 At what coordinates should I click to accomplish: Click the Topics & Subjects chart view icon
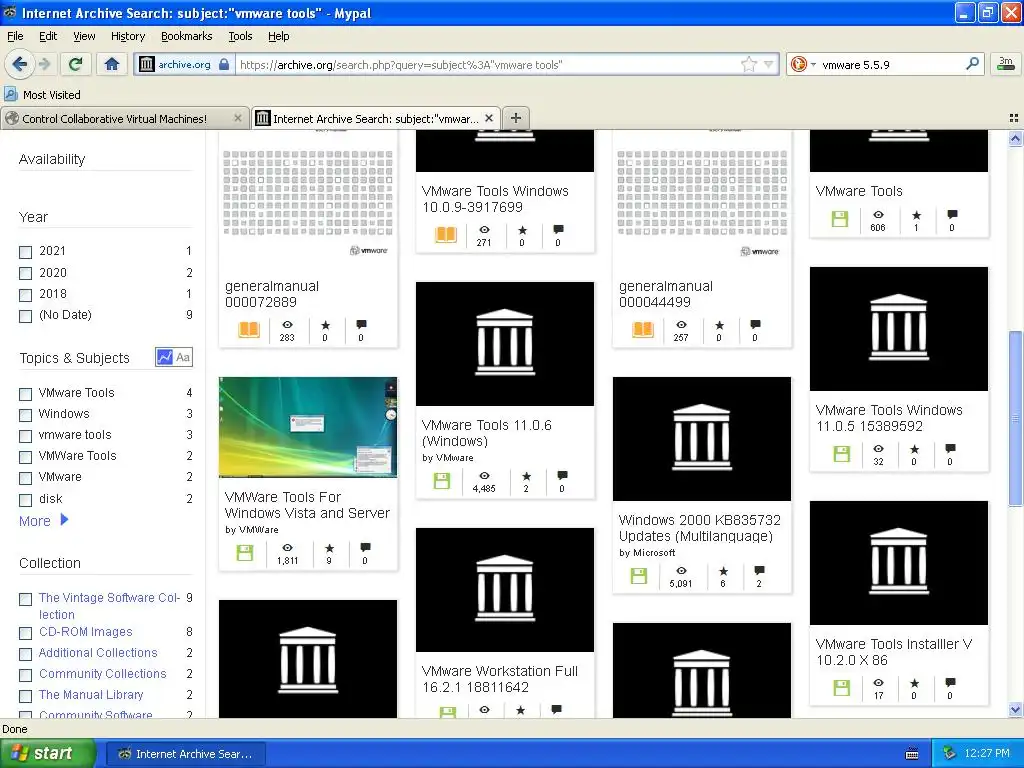tap(165, 357)
